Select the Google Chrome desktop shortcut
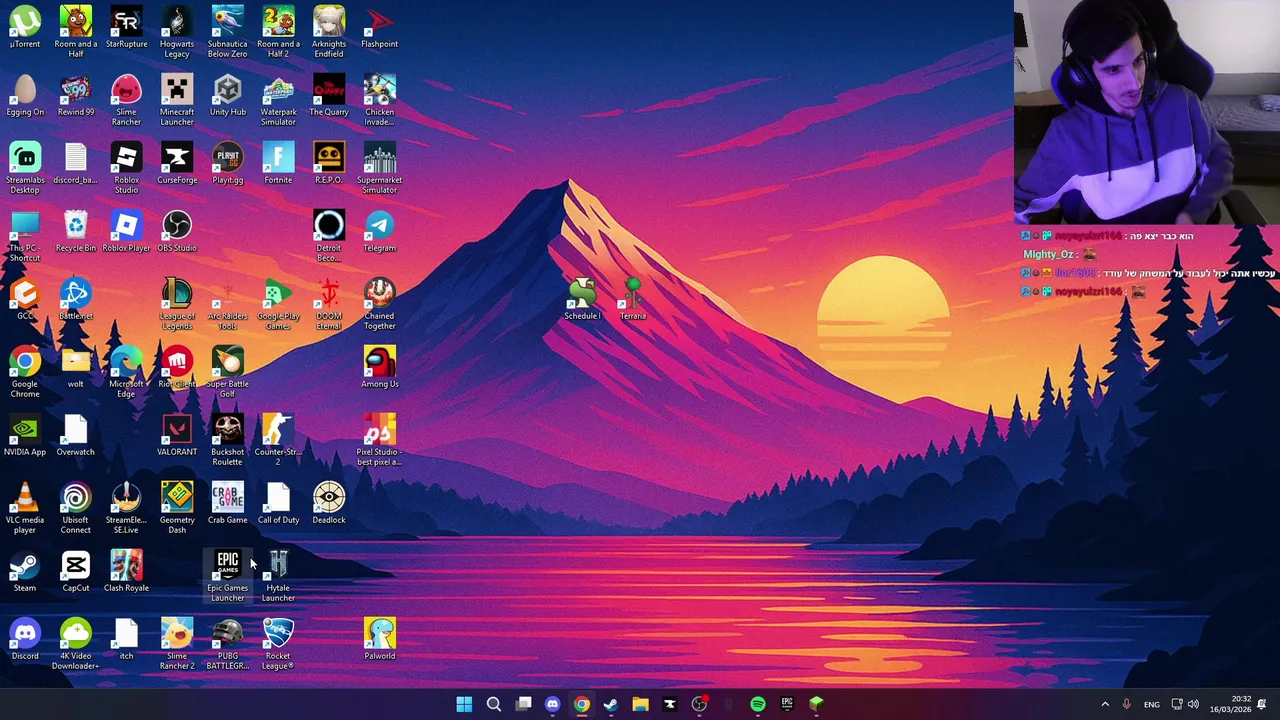 click(25, 372)
